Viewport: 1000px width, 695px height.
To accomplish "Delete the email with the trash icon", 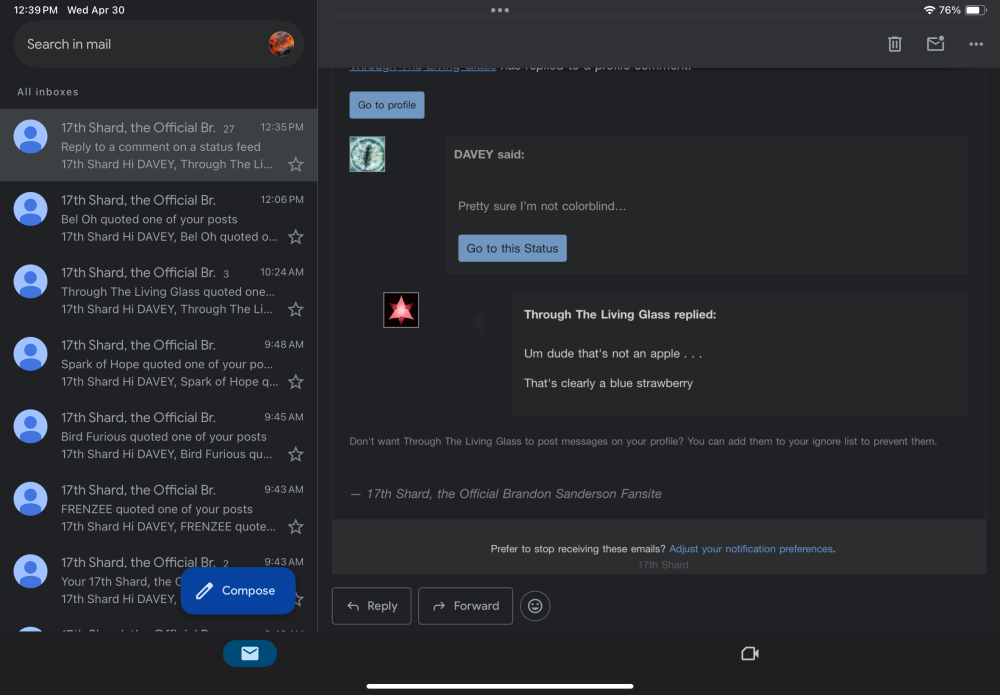I will tap(895, 44).
